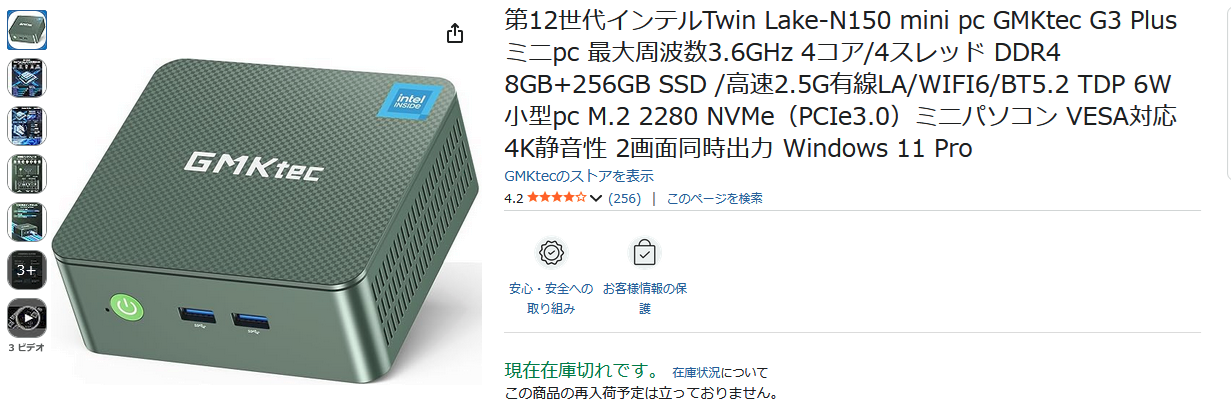Open the (256) customer reviews link
The width and height of the screenshot is (1231, 412).
pos(624,198)
